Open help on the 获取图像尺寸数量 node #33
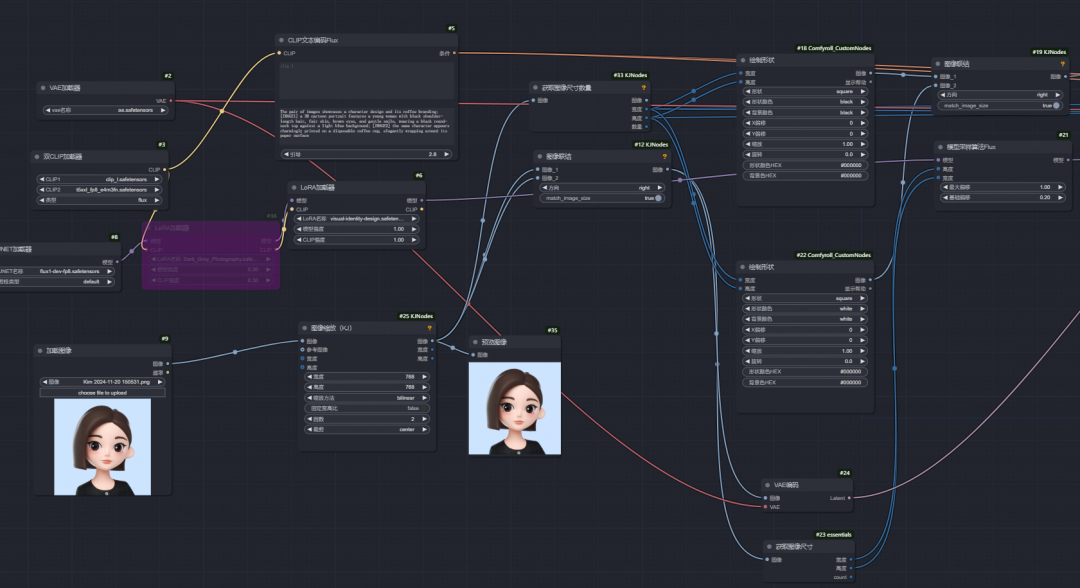 (x=643, y=88)
